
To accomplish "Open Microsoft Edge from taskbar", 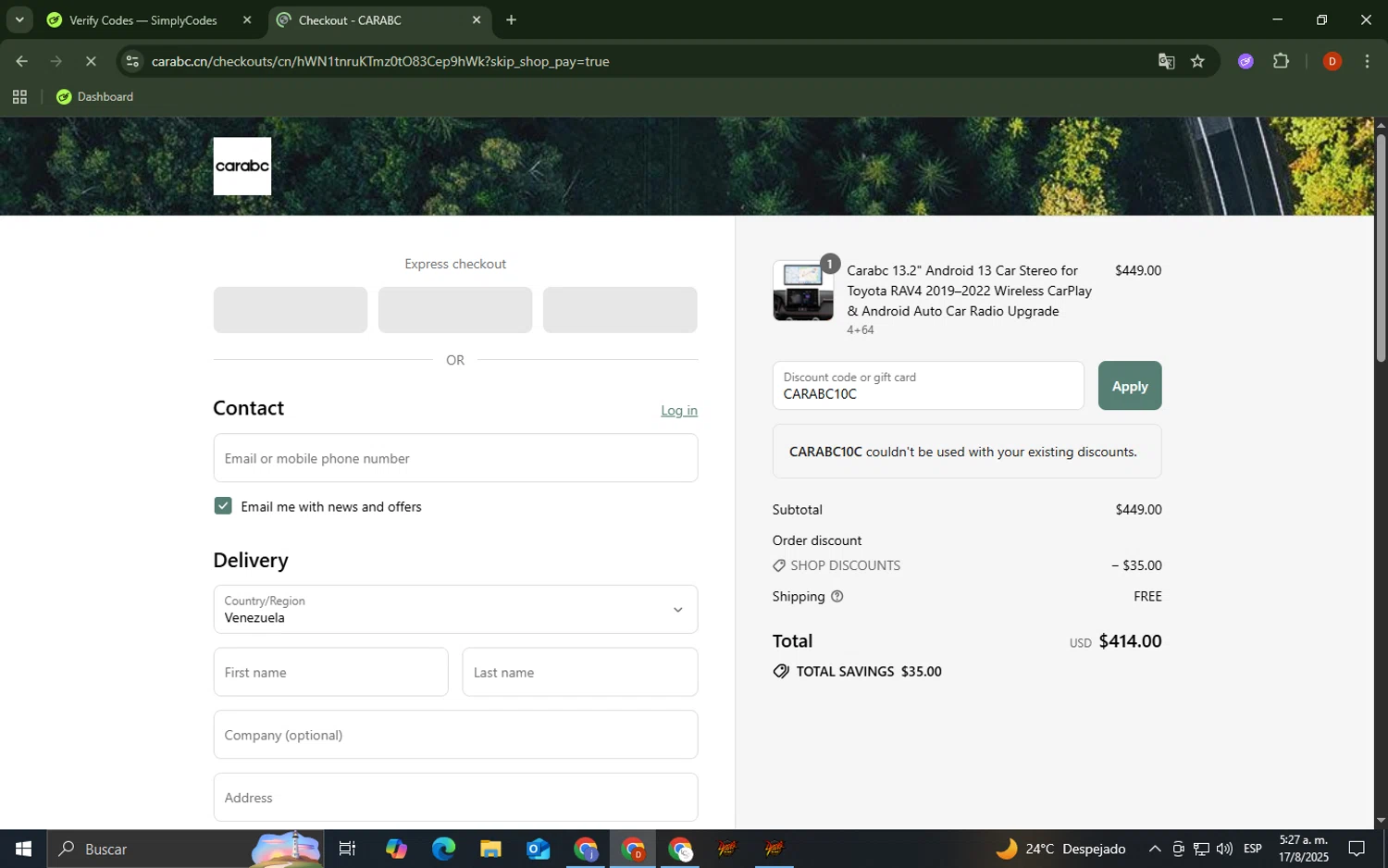I will click(x=443, y=849).
